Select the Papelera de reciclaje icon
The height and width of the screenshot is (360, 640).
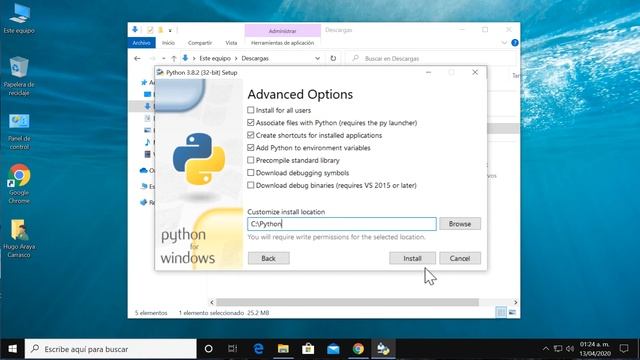click(19, 76)
